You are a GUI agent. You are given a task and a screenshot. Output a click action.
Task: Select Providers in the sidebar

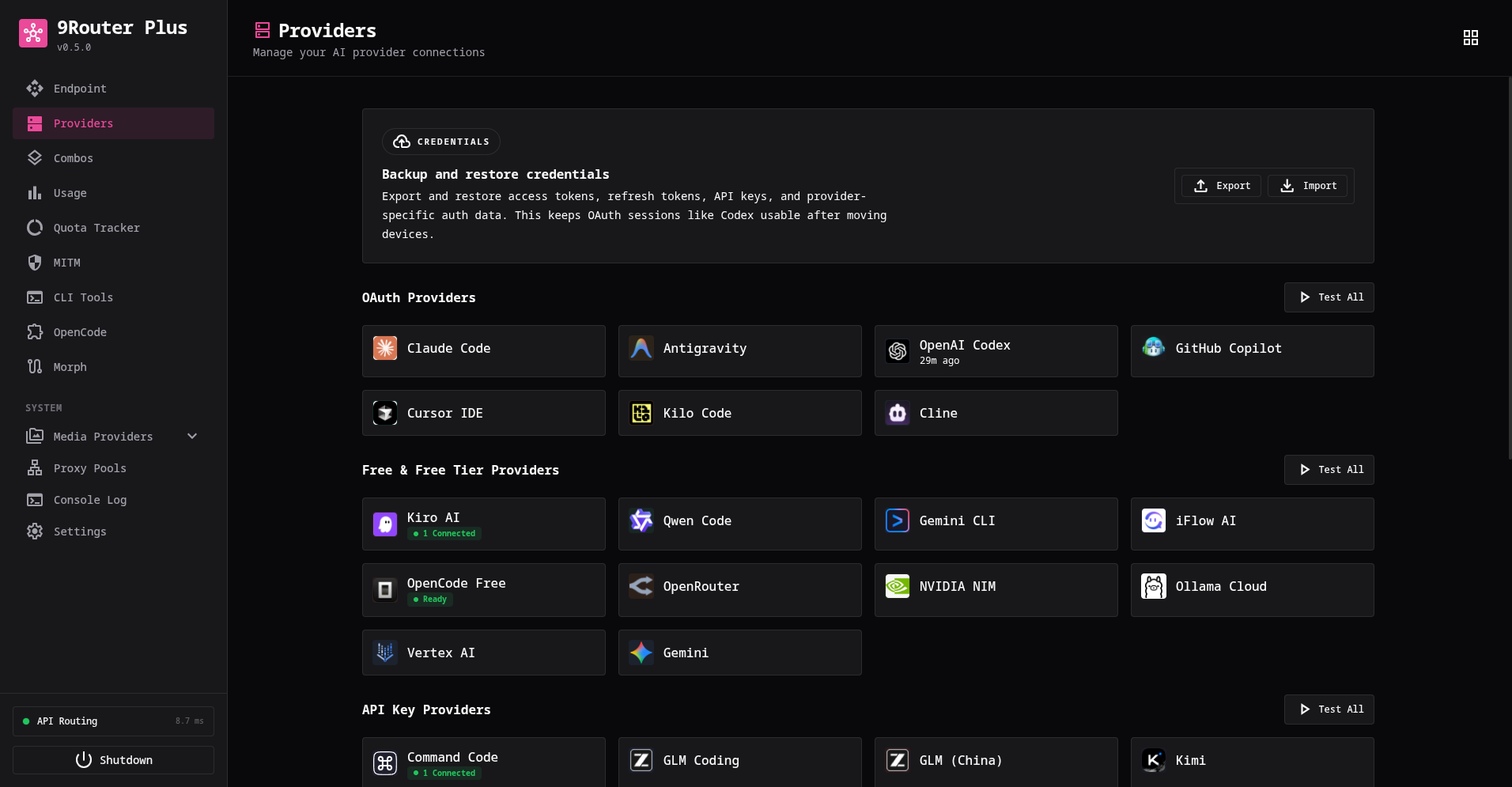coord(113,123)
